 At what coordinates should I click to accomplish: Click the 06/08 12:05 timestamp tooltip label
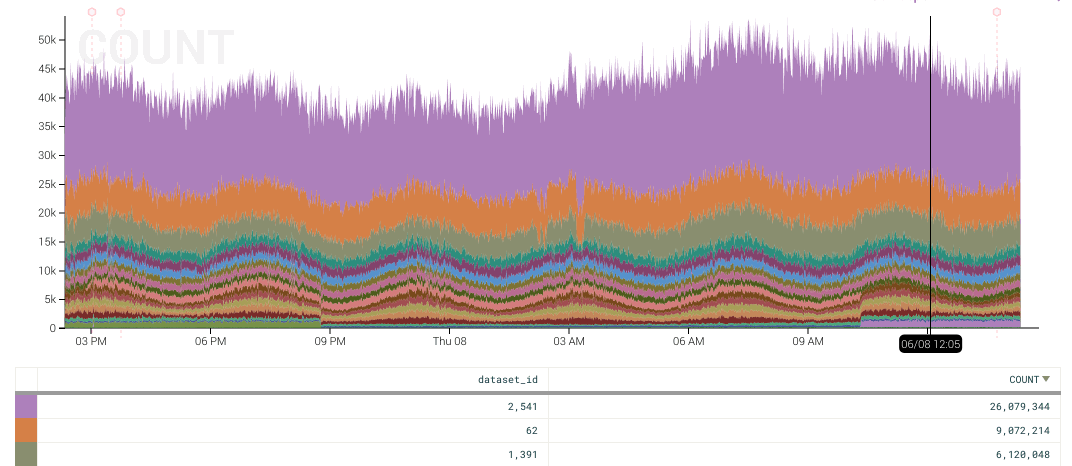click(930, 344)
